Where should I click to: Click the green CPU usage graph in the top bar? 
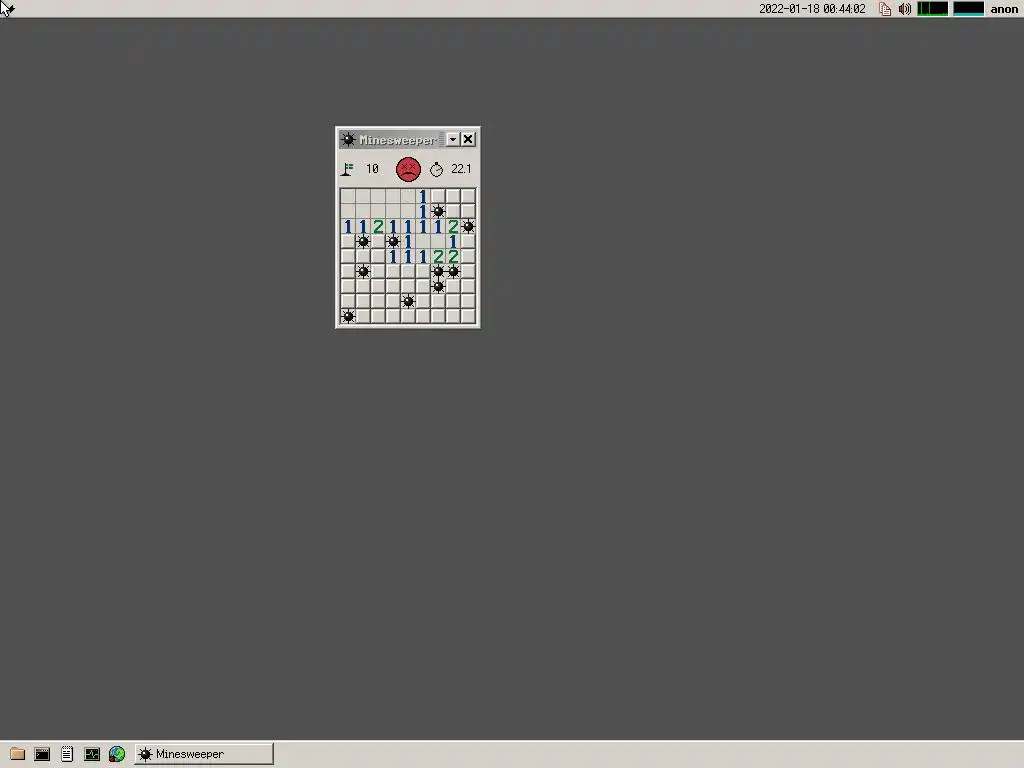point(933,9)
